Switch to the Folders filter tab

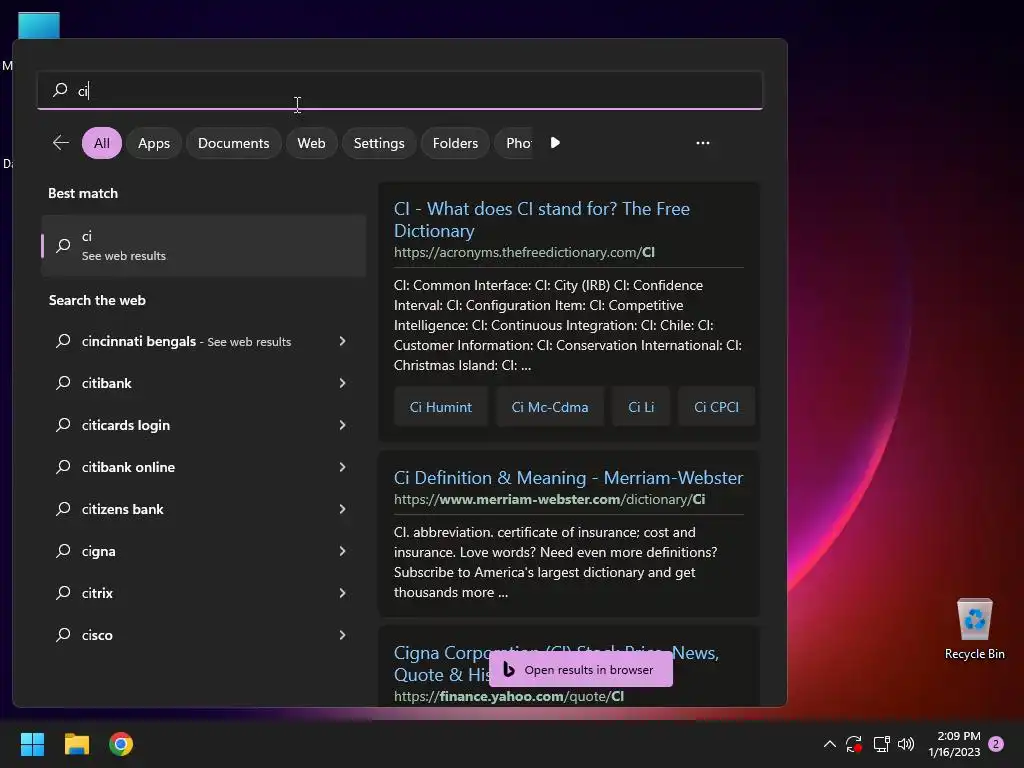click(455, 143)
